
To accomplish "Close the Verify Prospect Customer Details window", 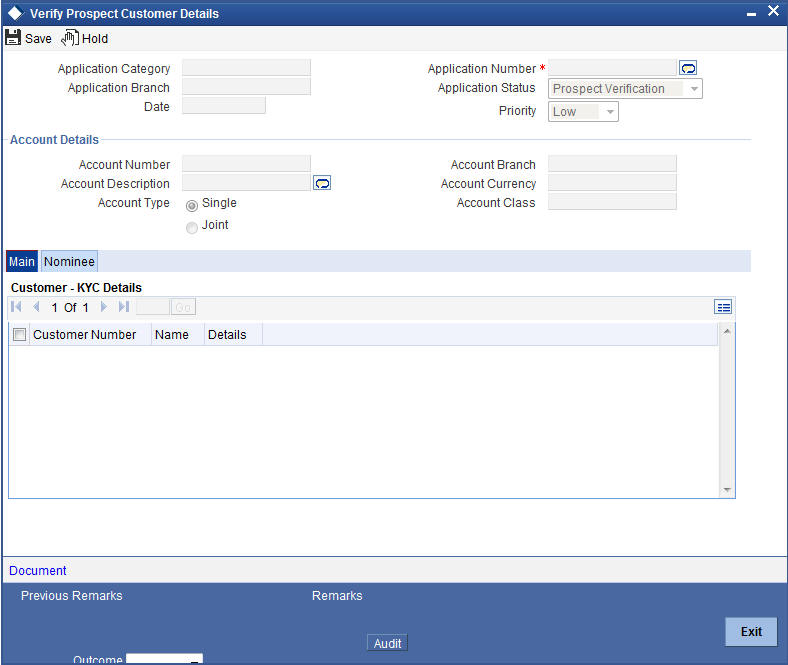I will (x=773, y=11).
